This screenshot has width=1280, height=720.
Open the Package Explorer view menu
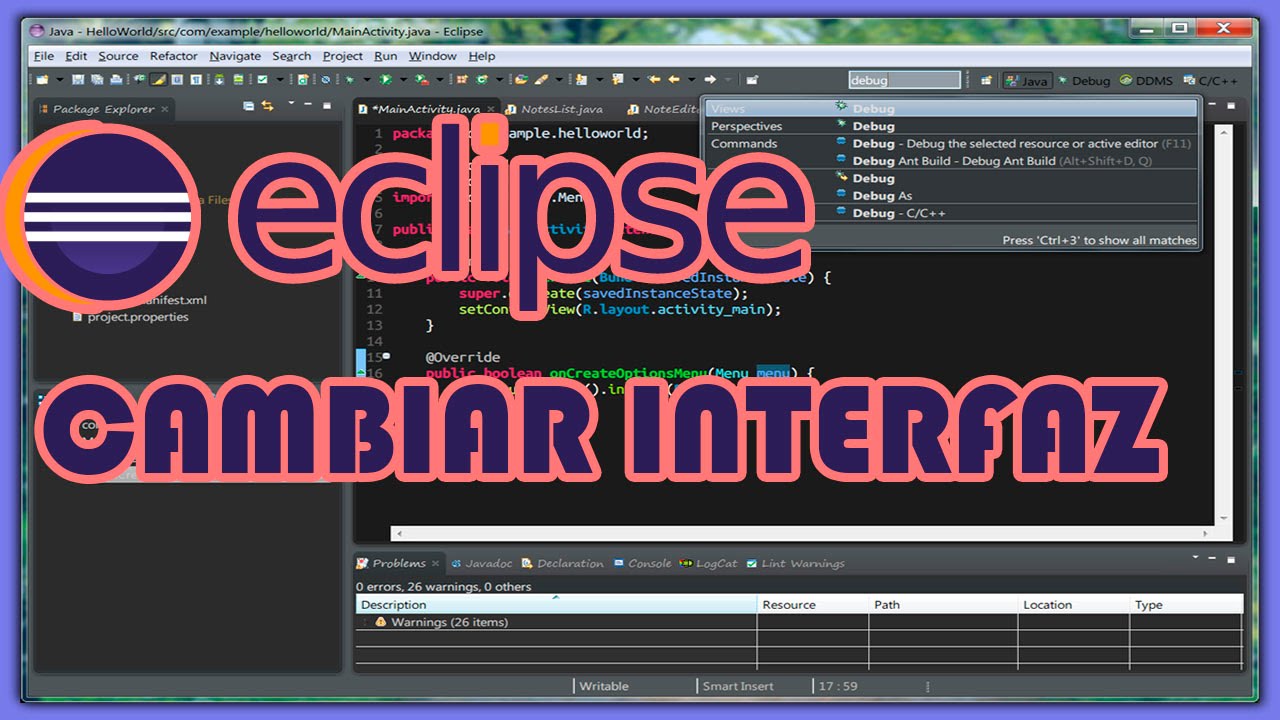(291, 103)
